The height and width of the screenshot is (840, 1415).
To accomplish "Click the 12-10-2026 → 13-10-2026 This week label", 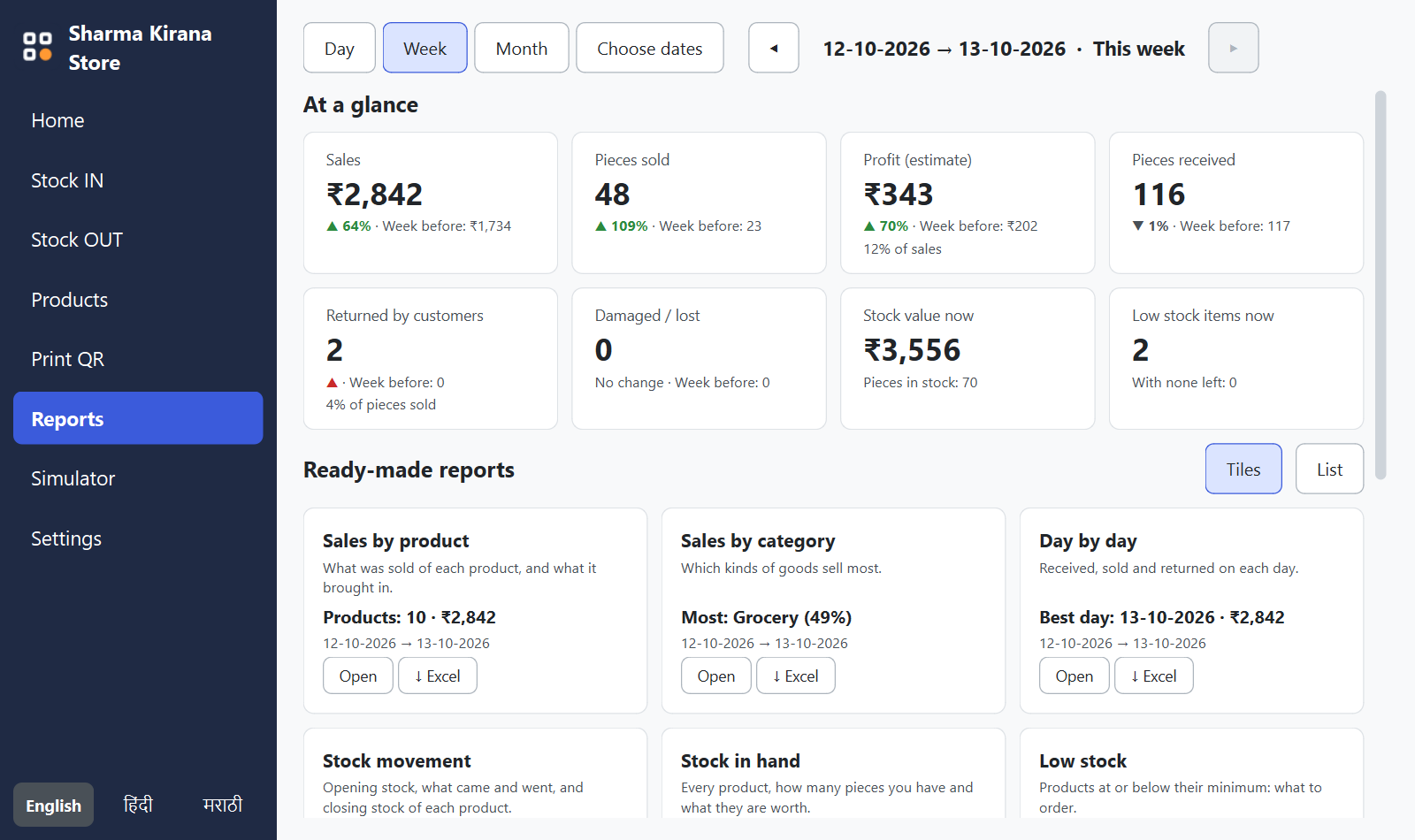I will tap(1004, 49).
